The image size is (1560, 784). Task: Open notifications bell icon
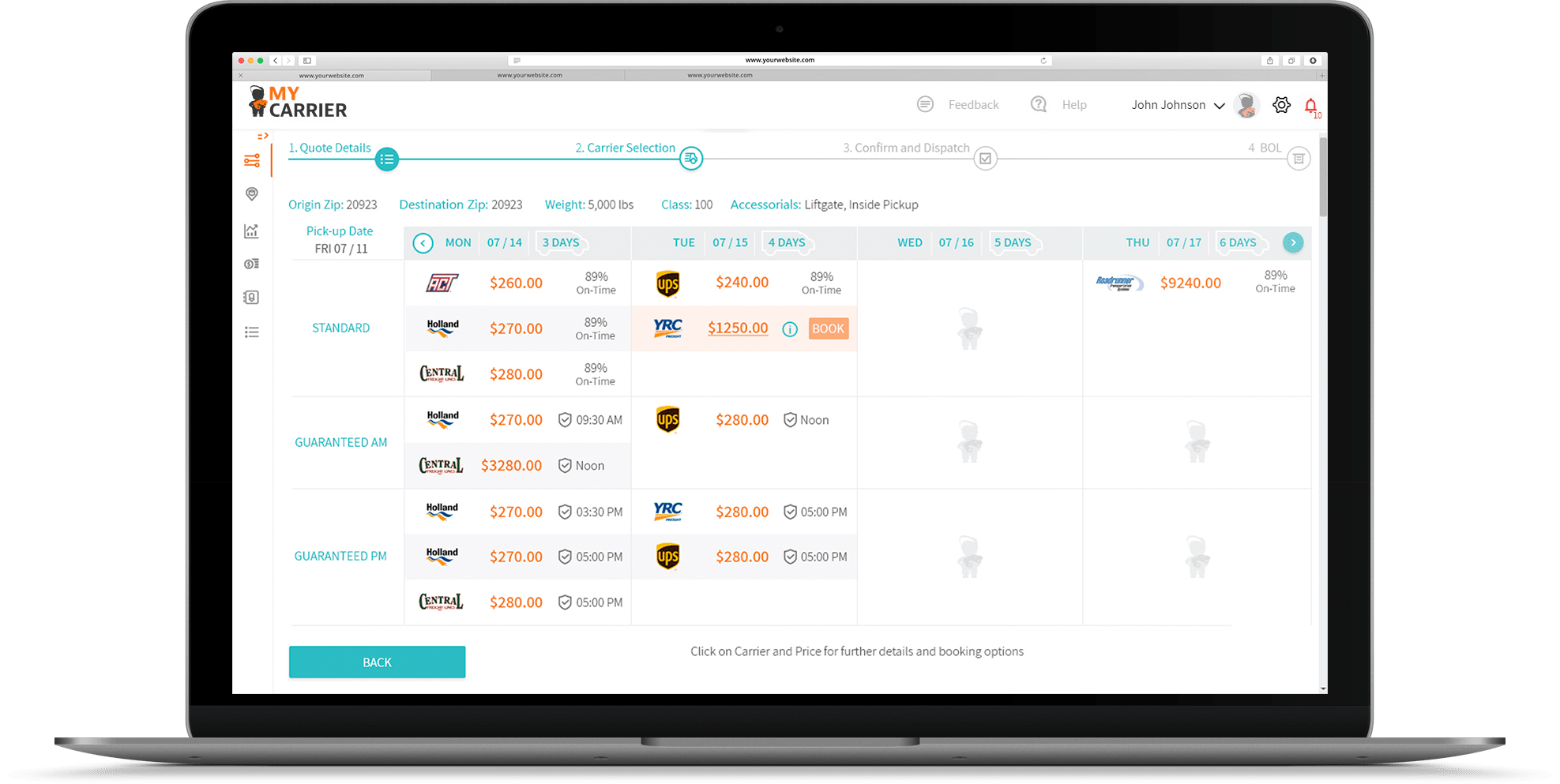coord(1311,106)
